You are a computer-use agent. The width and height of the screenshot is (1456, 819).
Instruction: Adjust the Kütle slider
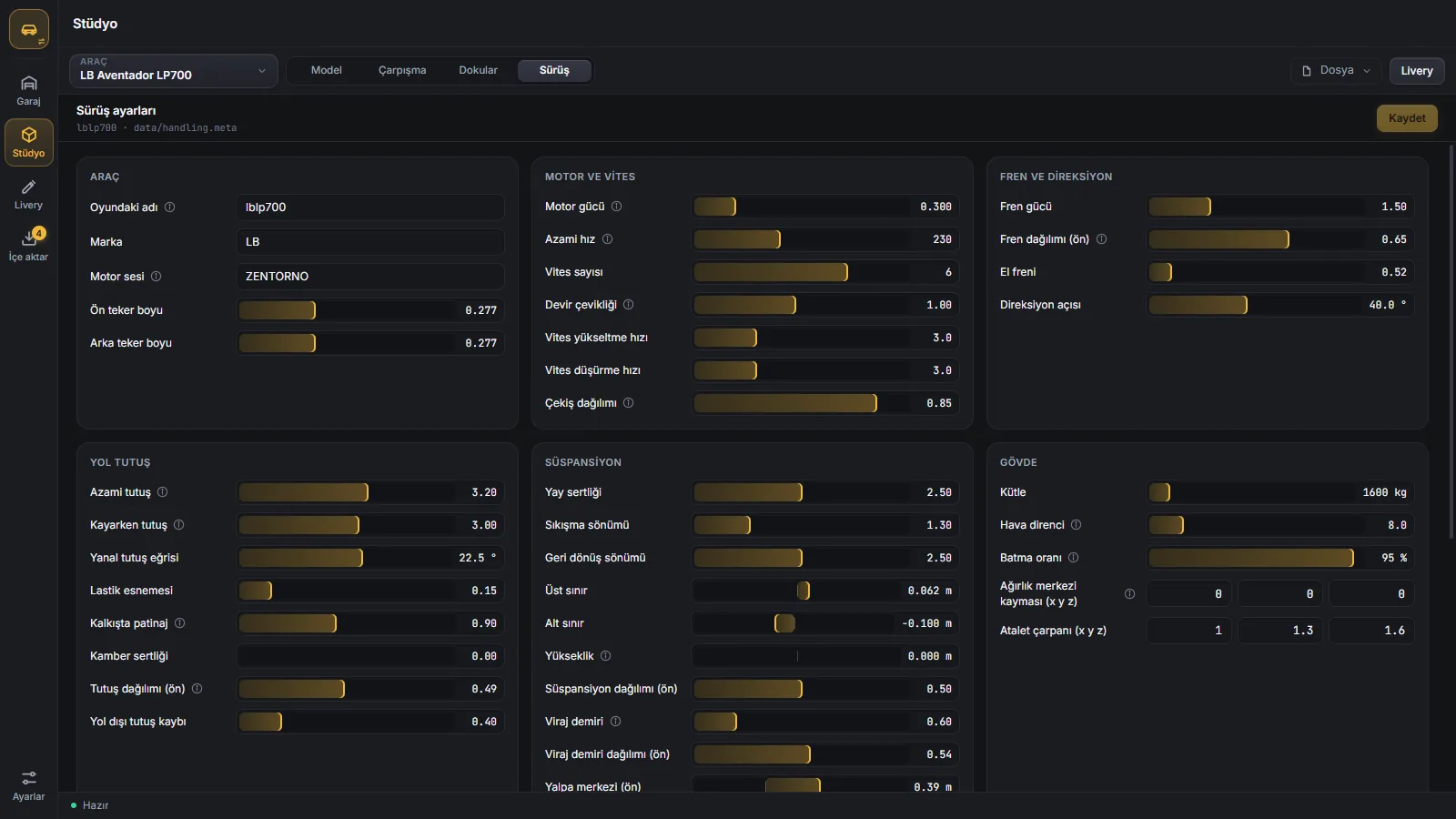click(1280, 492)
